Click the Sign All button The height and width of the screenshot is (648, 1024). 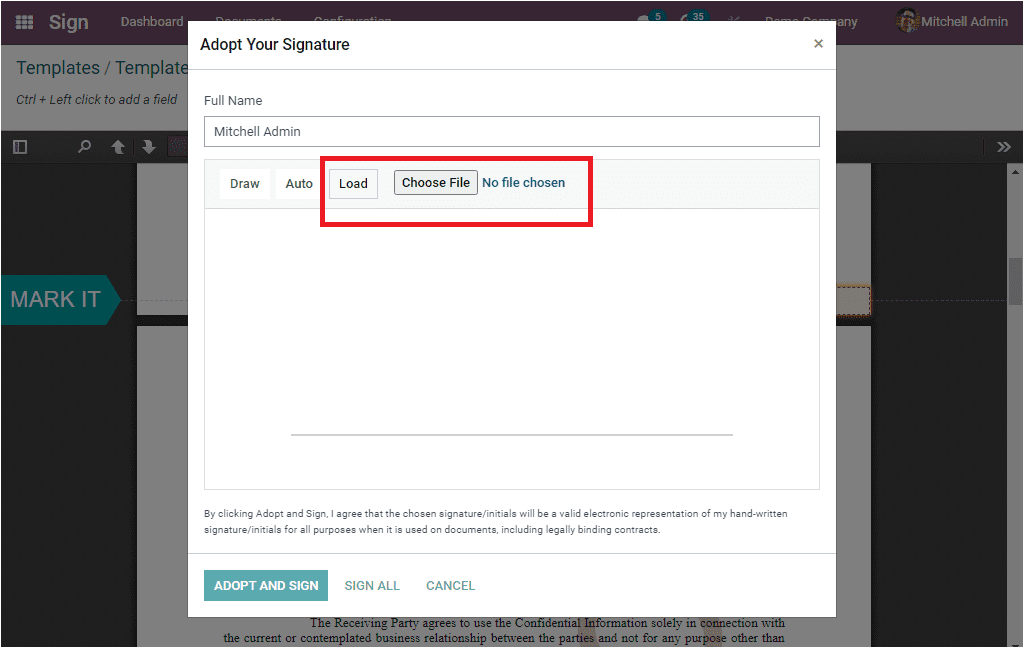click(372, 586)
